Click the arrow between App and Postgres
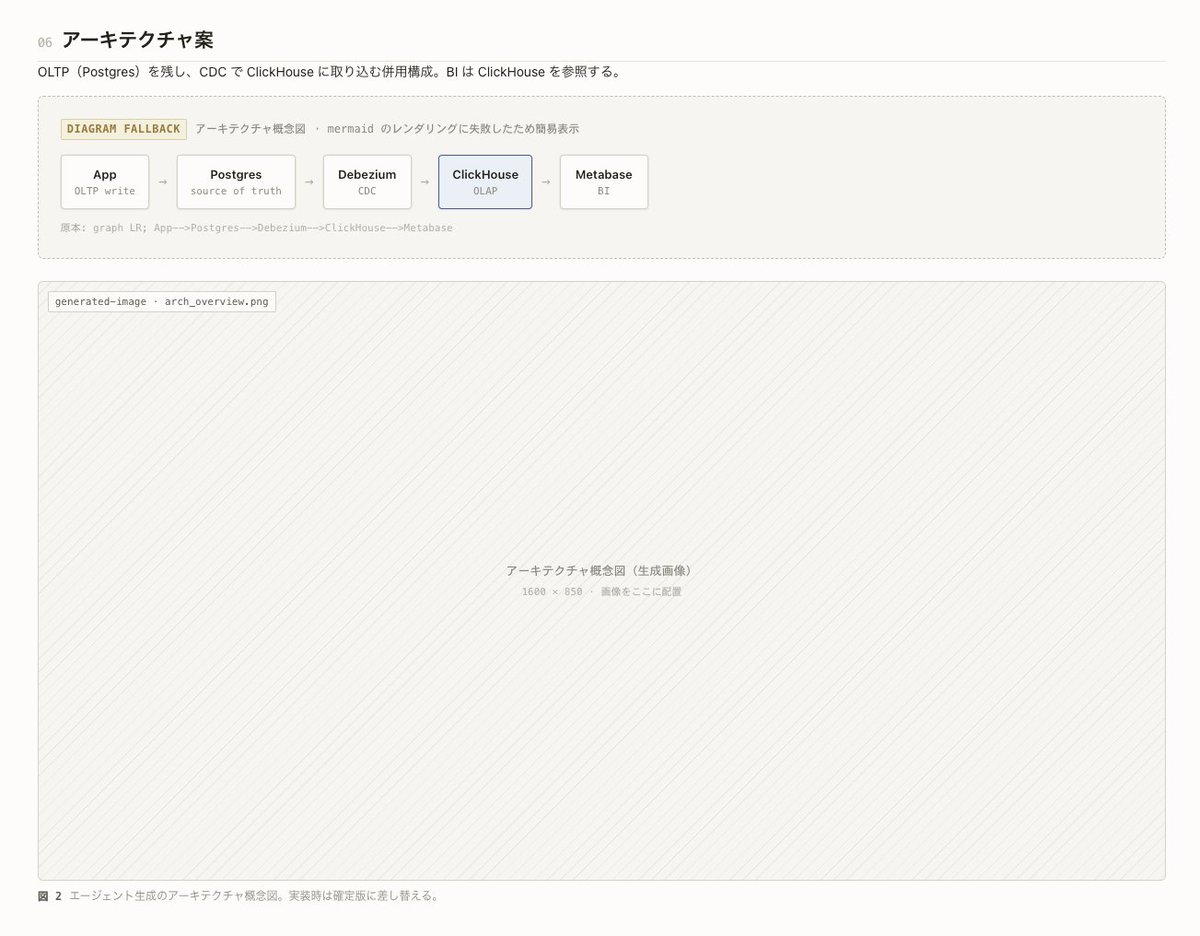Screen dimensions: 1200x936 coord(163,182)
